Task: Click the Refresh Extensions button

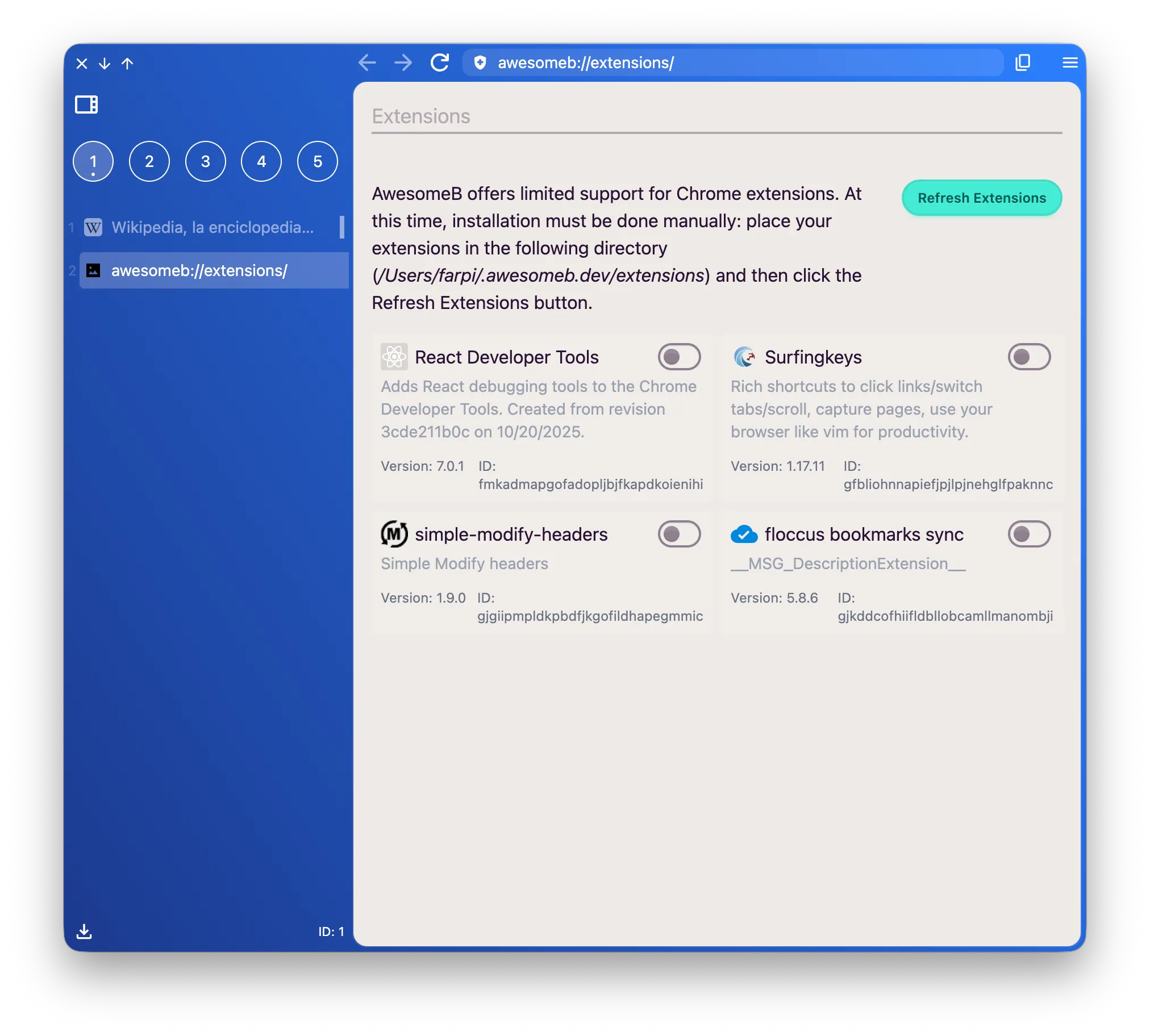Action: (x=981, y=198)
